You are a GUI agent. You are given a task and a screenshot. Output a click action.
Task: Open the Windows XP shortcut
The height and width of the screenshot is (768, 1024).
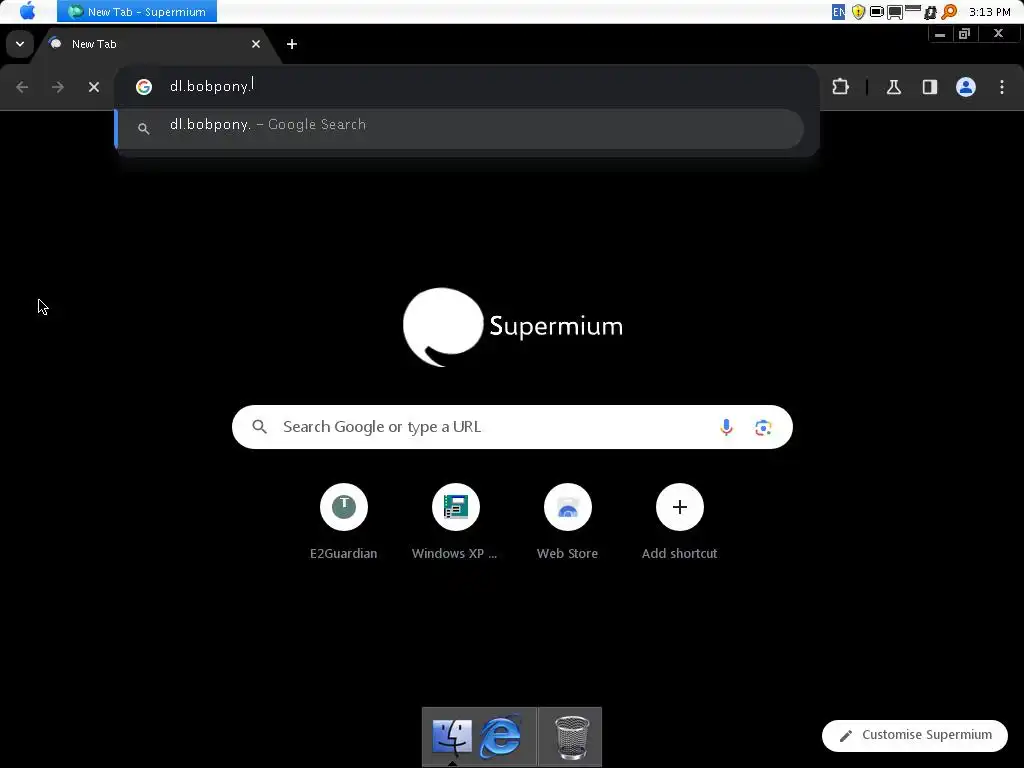(x=455, y=522)
